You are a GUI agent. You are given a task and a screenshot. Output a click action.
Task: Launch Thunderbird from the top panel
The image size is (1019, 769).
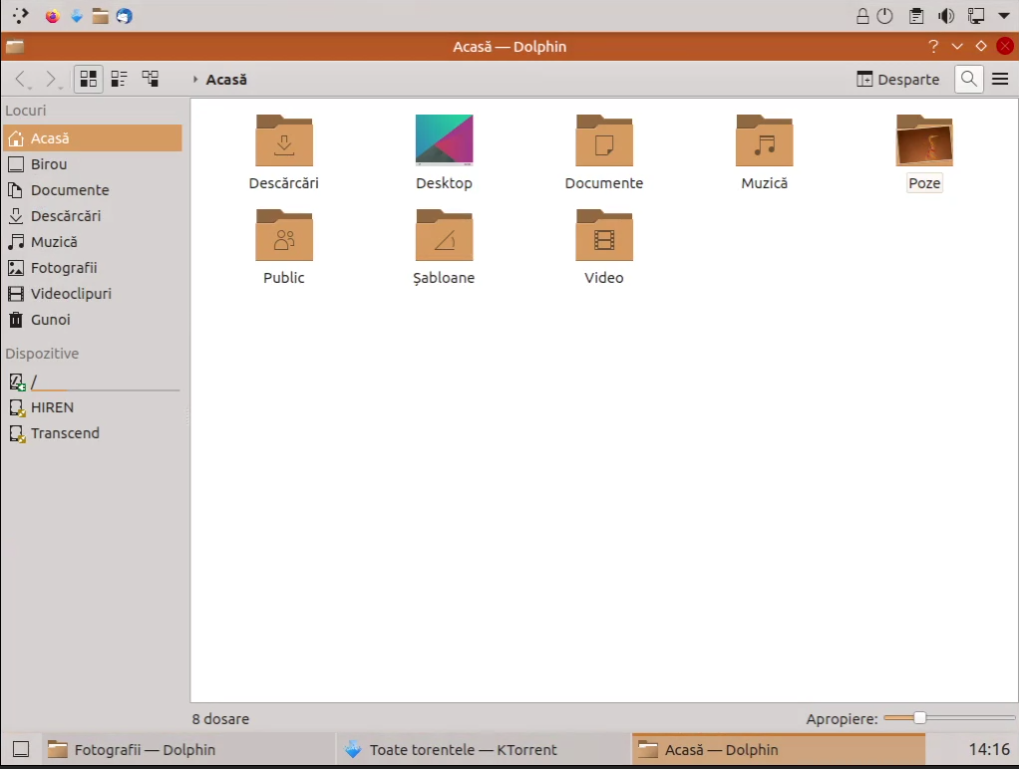[124, 16]
